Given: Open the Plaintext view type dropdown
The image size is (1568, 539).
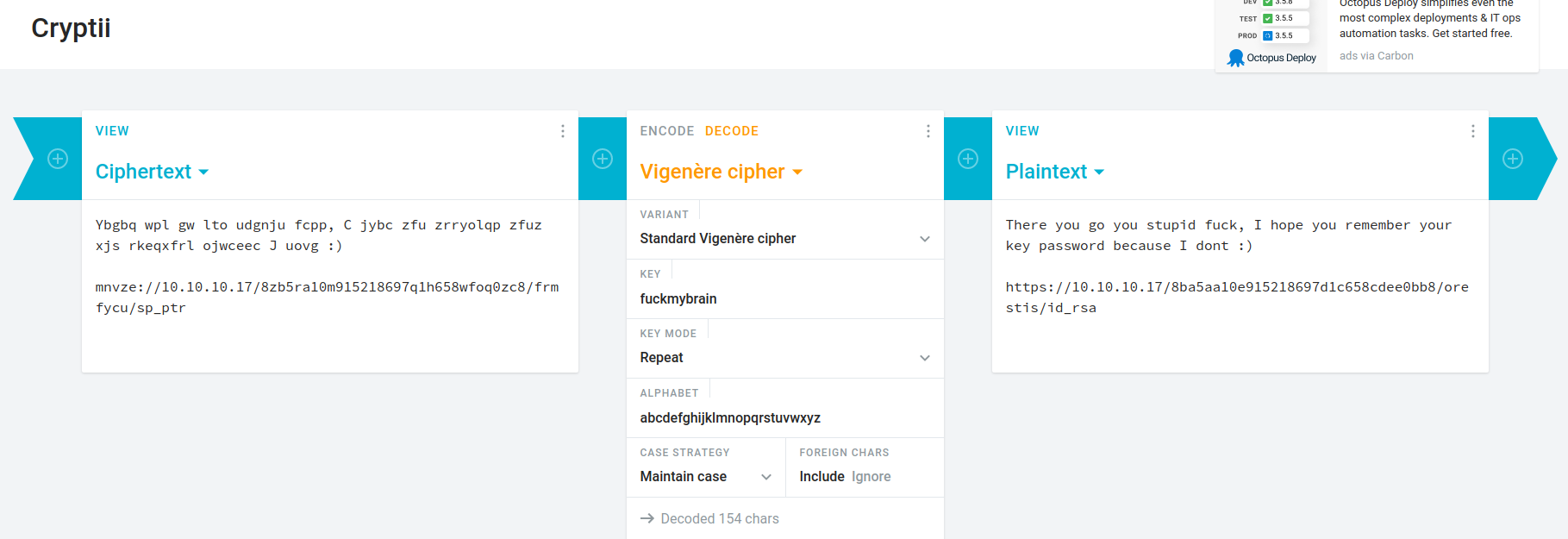Looking at the screenshot, I should click(x=1055, y=172).
